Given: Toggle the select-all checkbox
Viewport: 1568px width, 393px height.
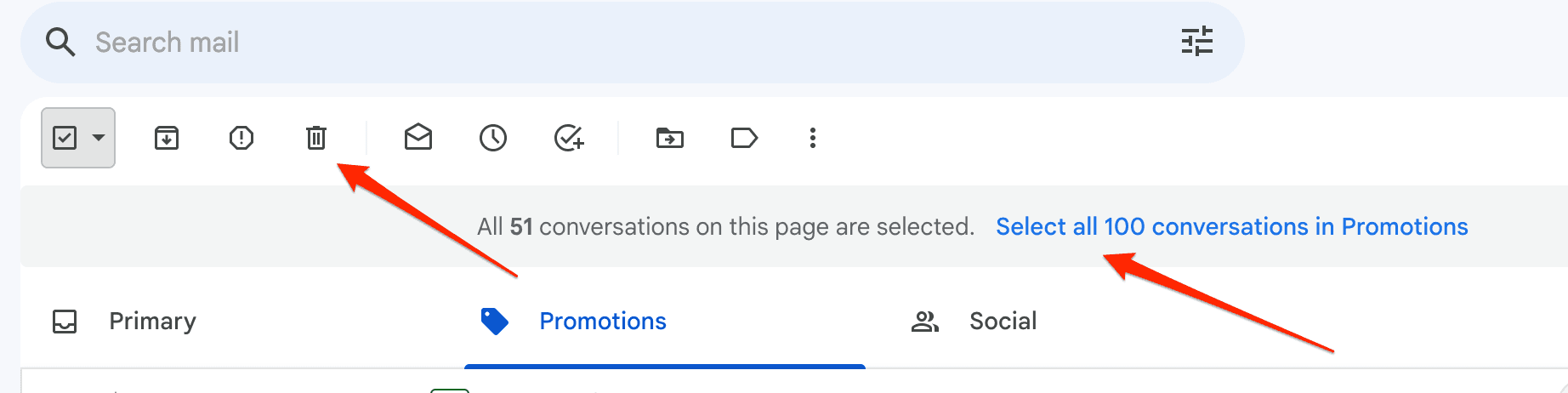Looking at the screenshot, I should click(65, 138).
